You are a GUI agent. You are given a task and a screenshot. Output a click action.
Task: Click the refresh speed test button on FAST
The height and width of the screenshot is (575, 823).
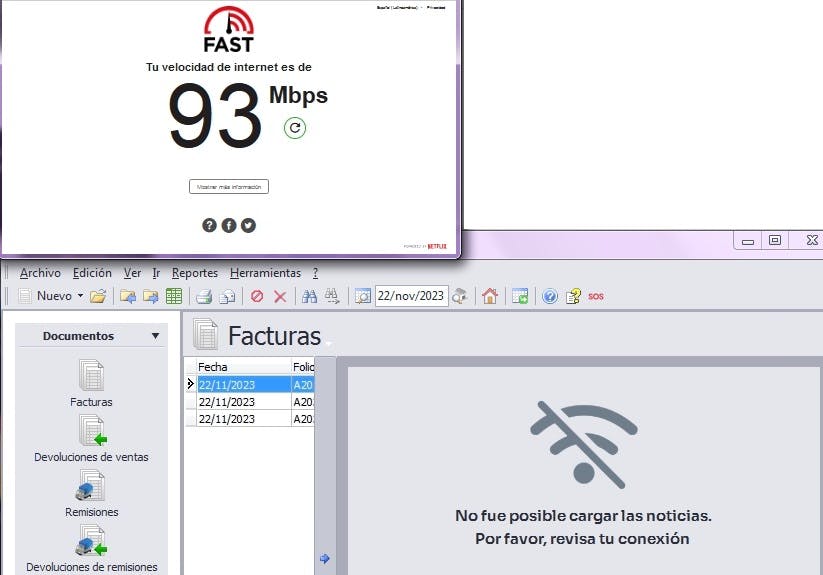point(295,127)
